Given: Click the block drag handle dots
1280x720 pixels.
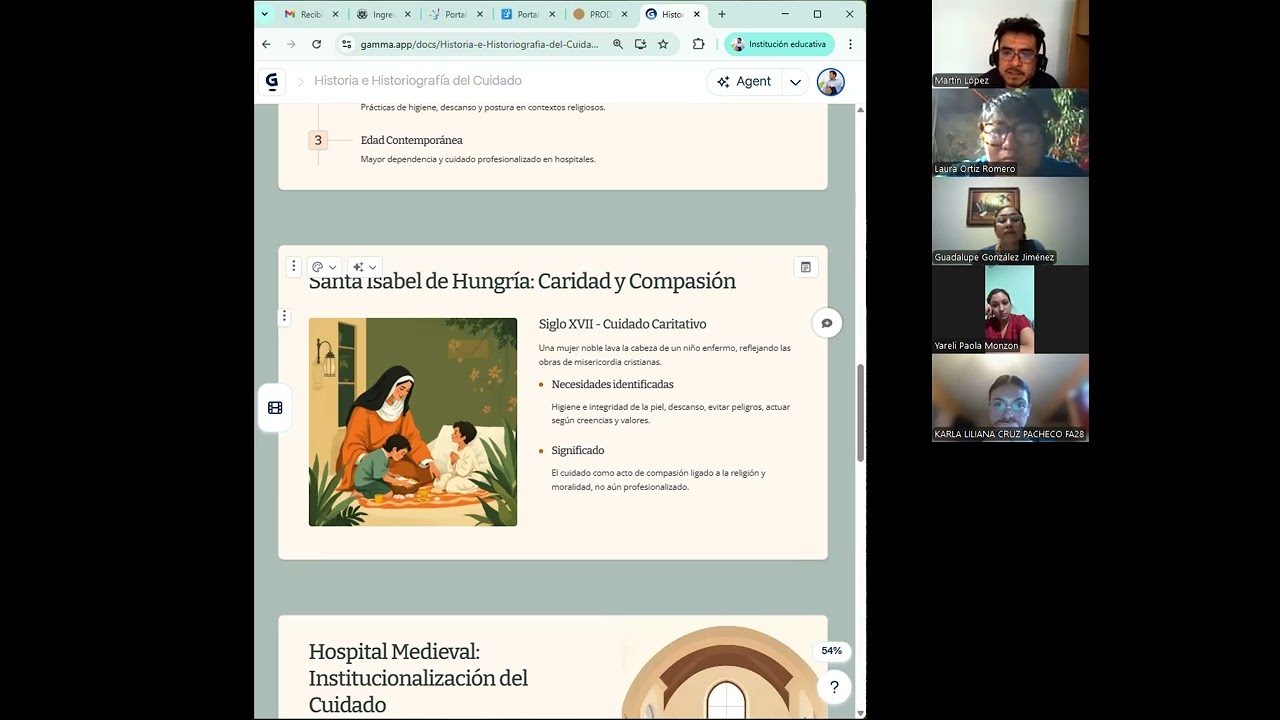Looking at the screenshot, I should (x=284, y=316).
